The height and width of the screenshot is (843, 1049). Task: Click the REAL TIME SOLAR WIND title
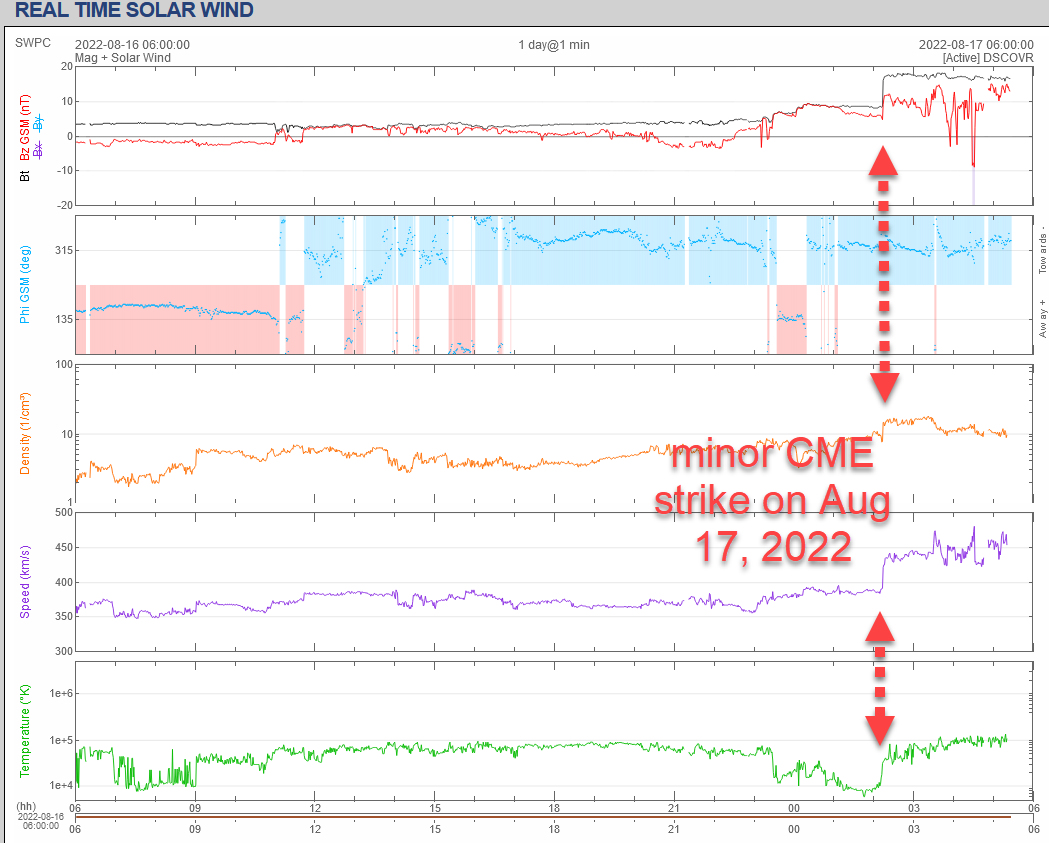tap(134, 10)
